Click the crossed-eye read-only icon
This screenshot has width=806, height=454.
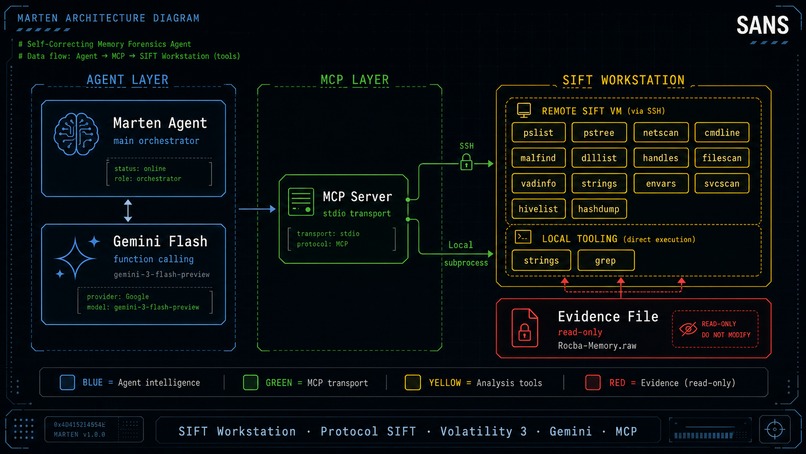coord(688,328)
